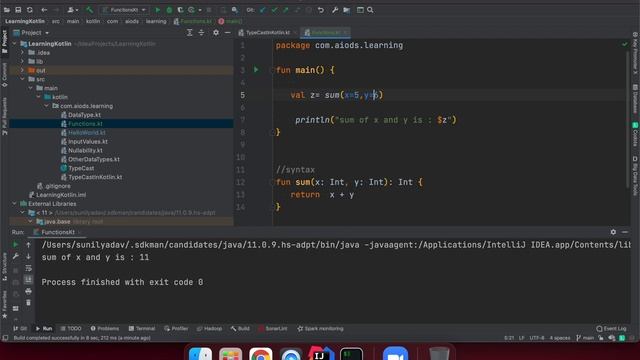Screen dimensions: 640x360
Task: Click the green Run button in toolbar
Action: coord(158,10)
